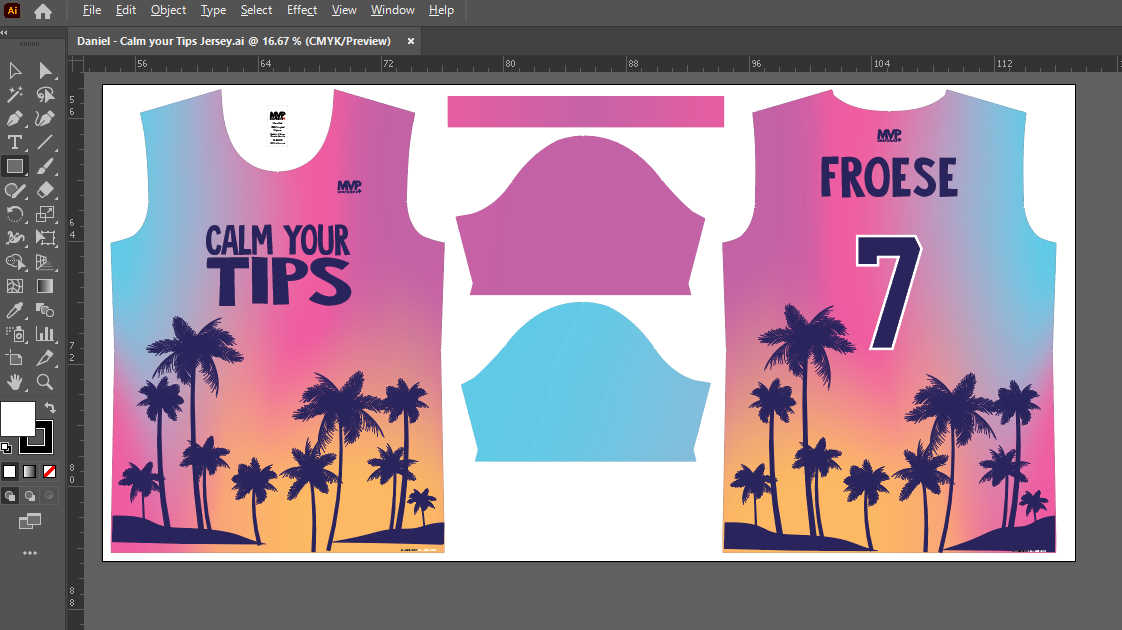This screenshot has width=1122, height=630.
Task: Select the Direct Selection tool
Action: (x=45, y=70)
